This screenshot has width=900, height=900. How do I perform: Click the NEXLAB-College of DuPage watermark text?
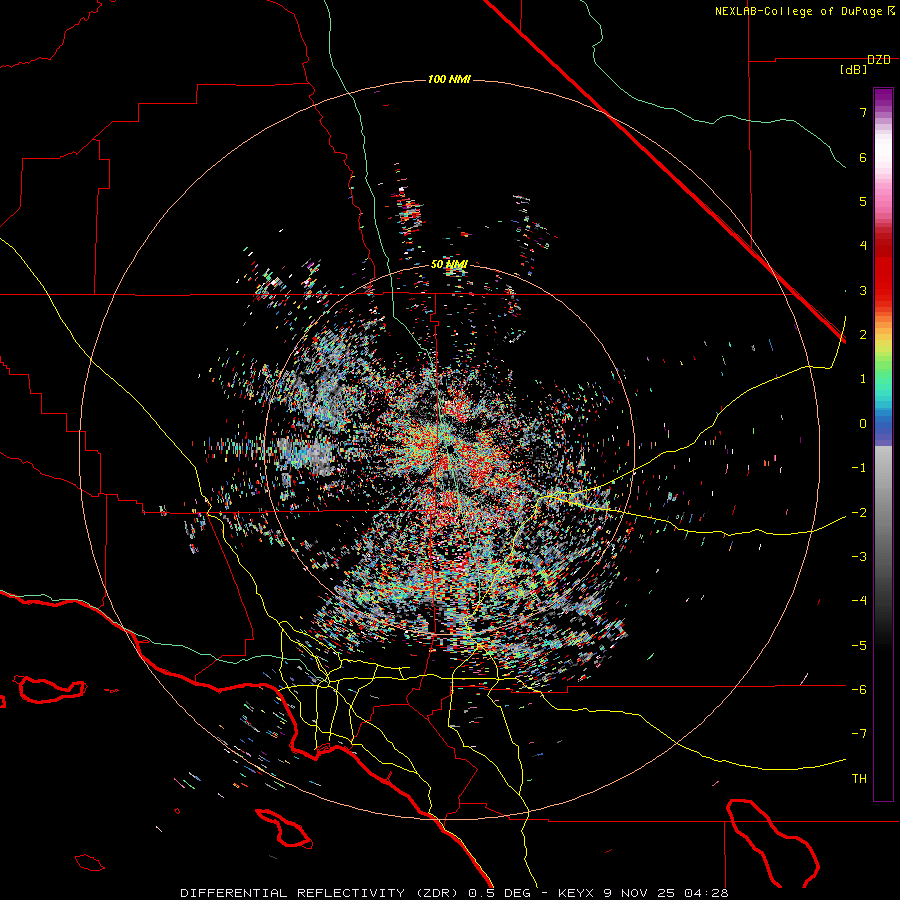coord(799,11)
